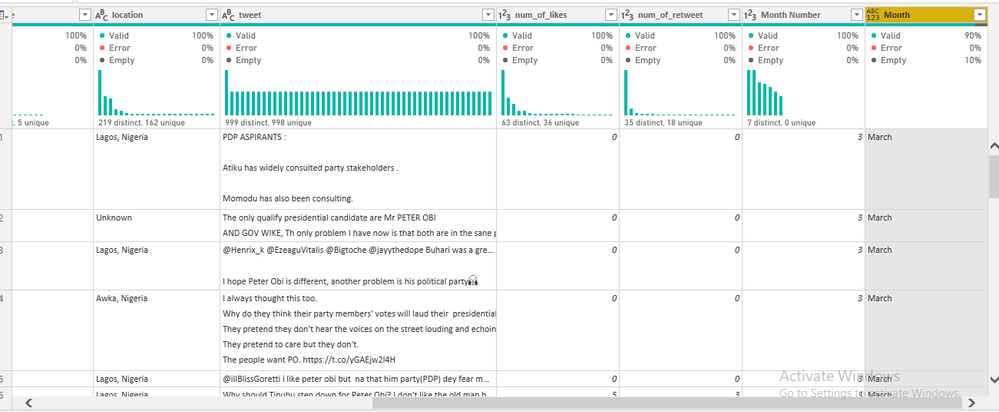
Task: Click tweet cell 'I always thought this too.'
Action: tap(358, 330)
